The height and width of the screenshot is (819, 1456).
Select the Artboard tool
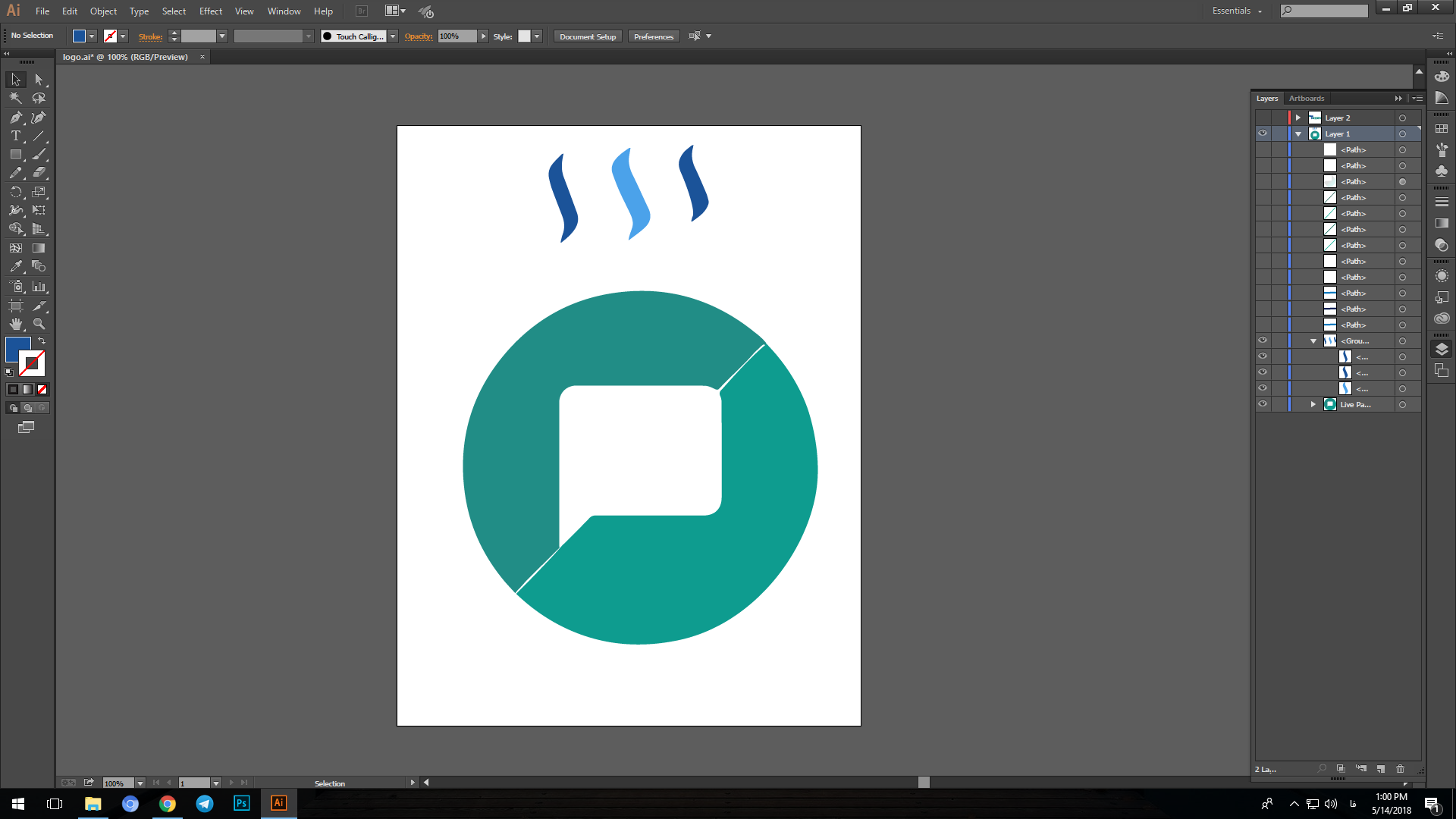click(x=15, y=306)
